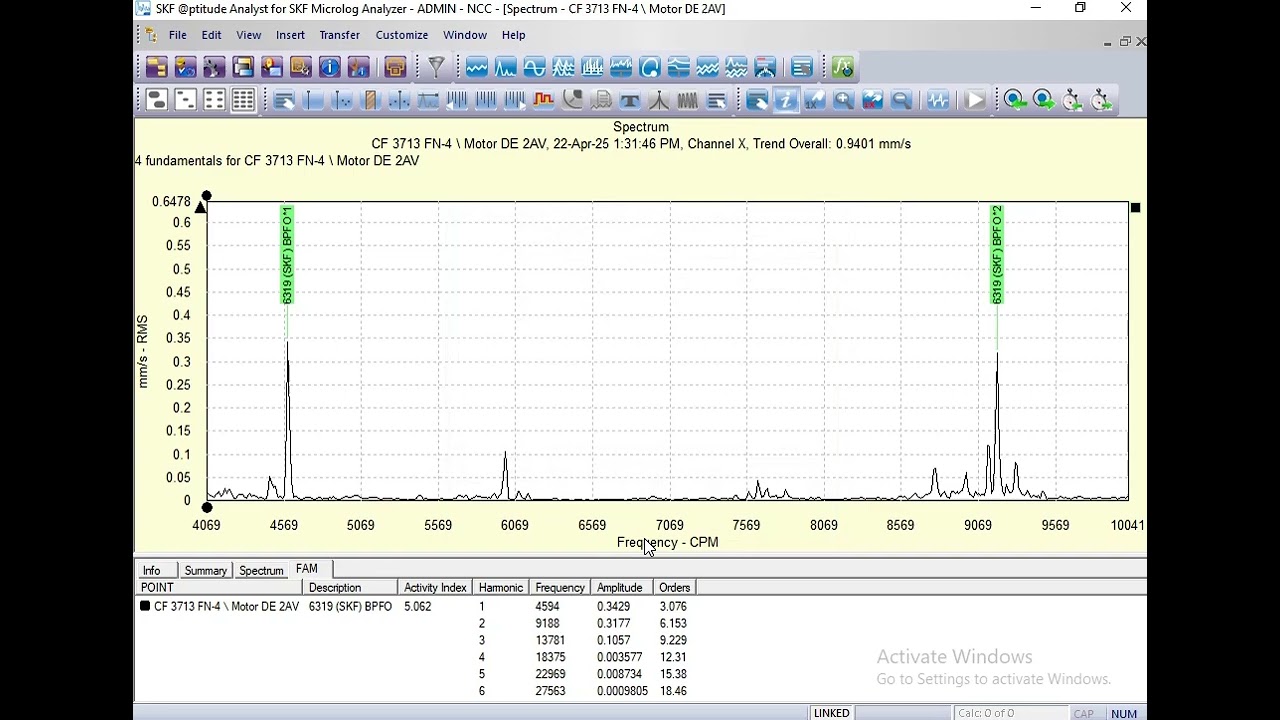1280x720 pixels.
Task: Click the Frequency - CPM axis label
Action: (667, 542)
